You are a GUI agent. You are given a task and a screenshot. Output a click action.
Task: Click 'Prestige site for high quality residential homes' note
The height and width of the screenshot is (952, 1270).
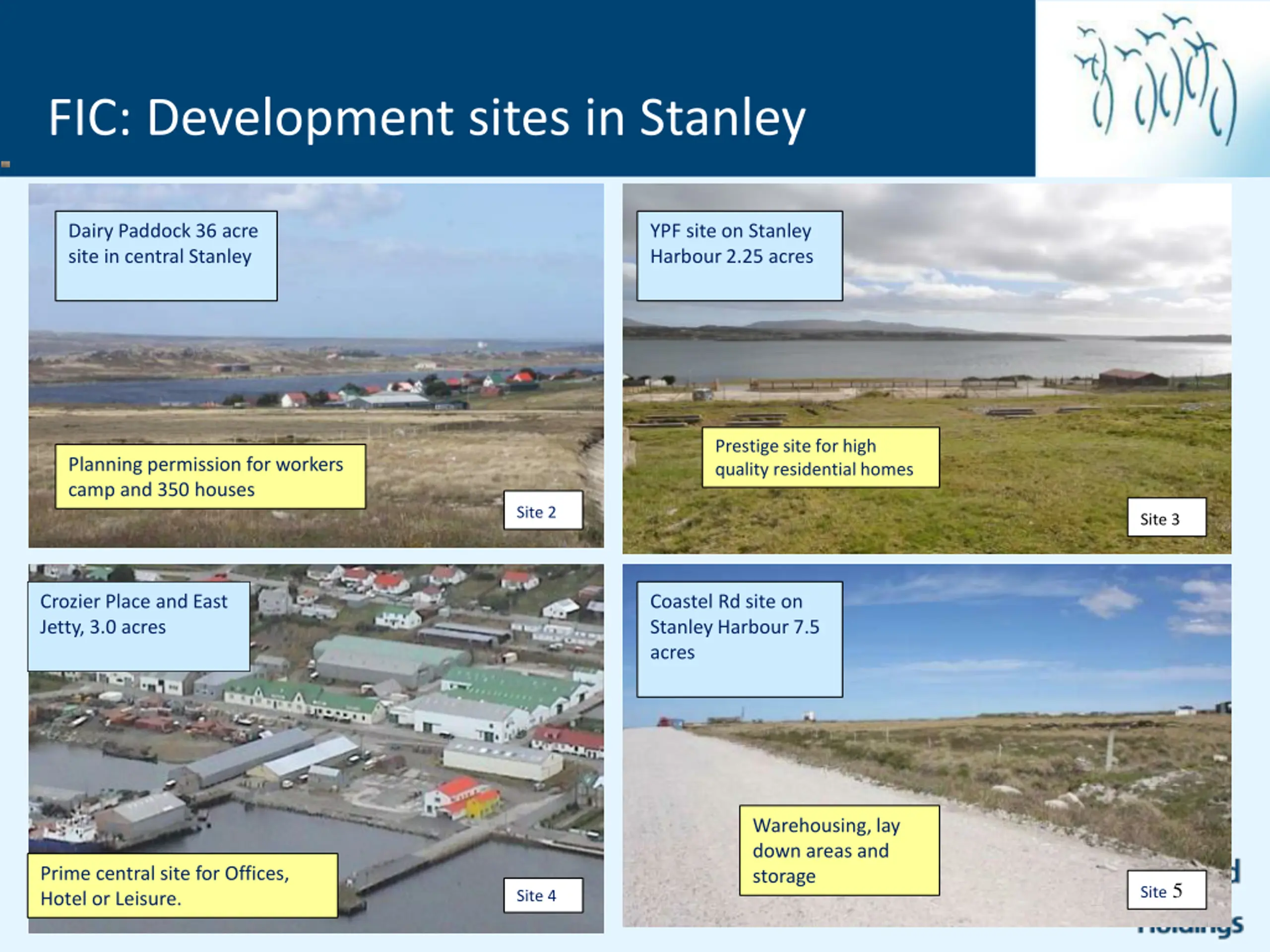pyautogui.click(x=821, y=457)
